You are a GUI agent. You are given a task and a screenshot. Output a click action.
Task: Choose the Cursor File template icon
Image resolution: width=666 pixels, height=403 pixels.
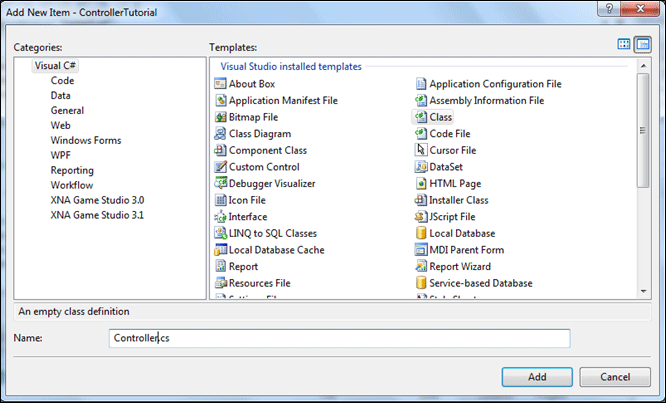[420, 150]
